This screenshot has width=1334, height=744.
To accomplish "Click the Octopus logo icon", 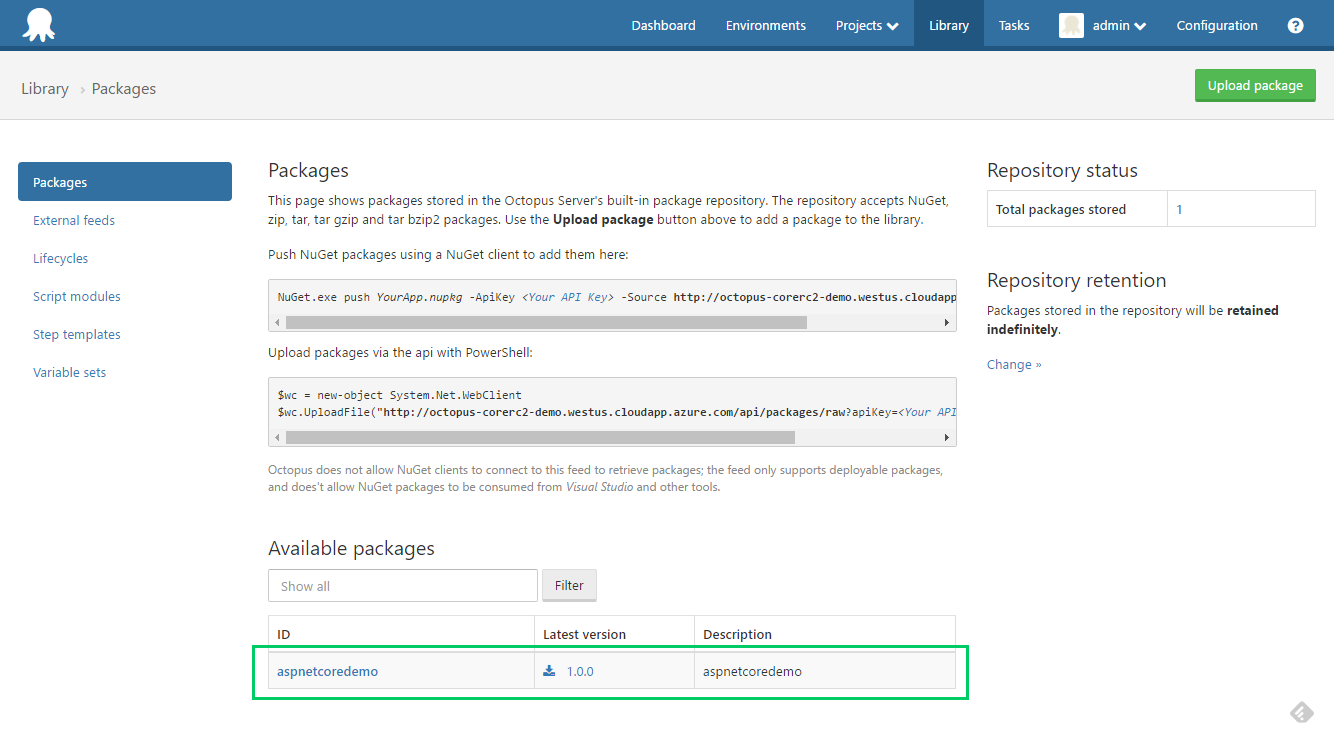I will pos(39,24).
